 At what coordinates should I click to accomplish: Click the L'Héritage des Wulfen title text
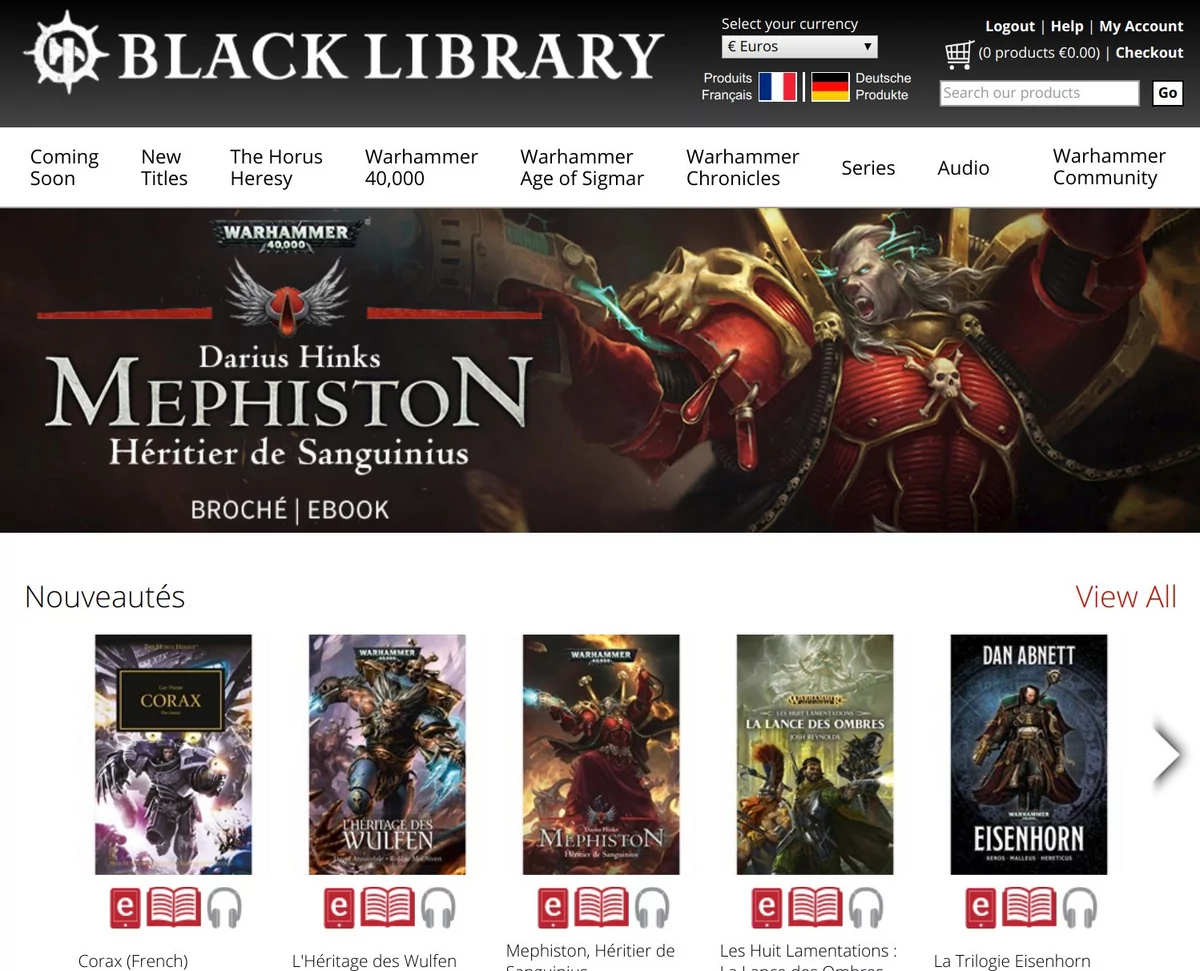click(374, 961)
